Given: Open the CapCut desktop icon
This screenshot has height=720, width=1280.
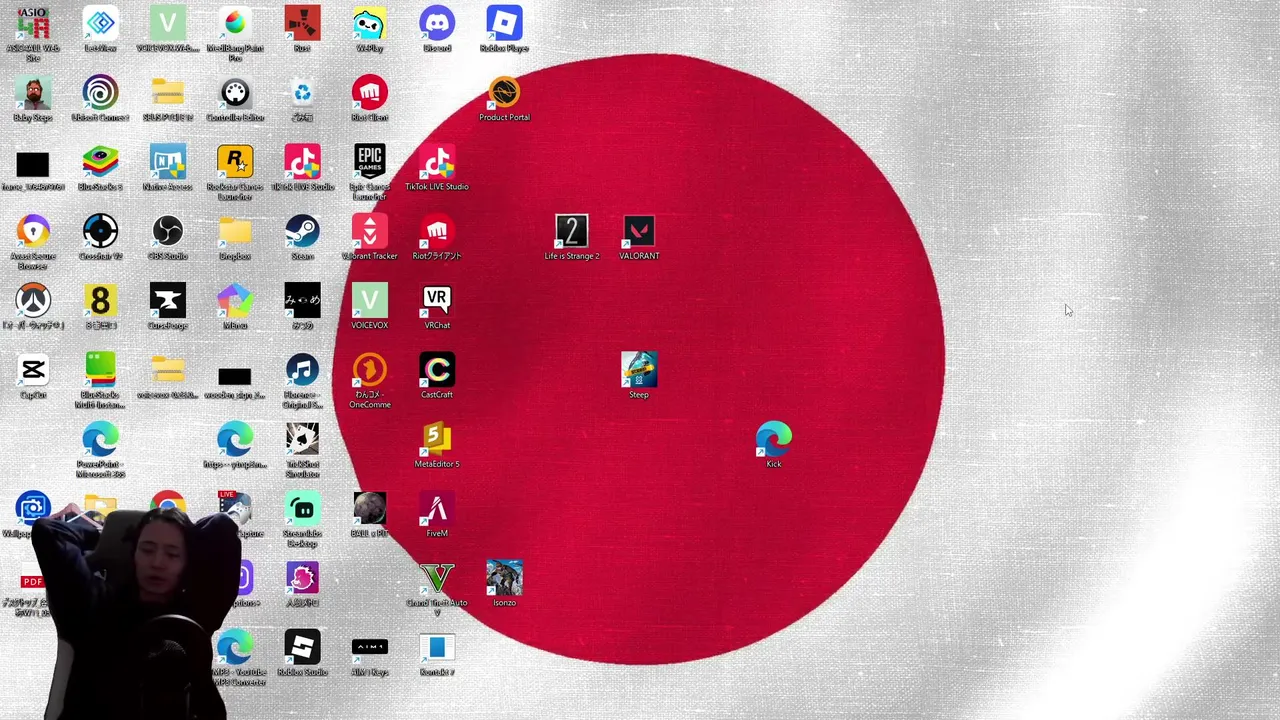Looking at the screenshot, I should coord(33,370).
